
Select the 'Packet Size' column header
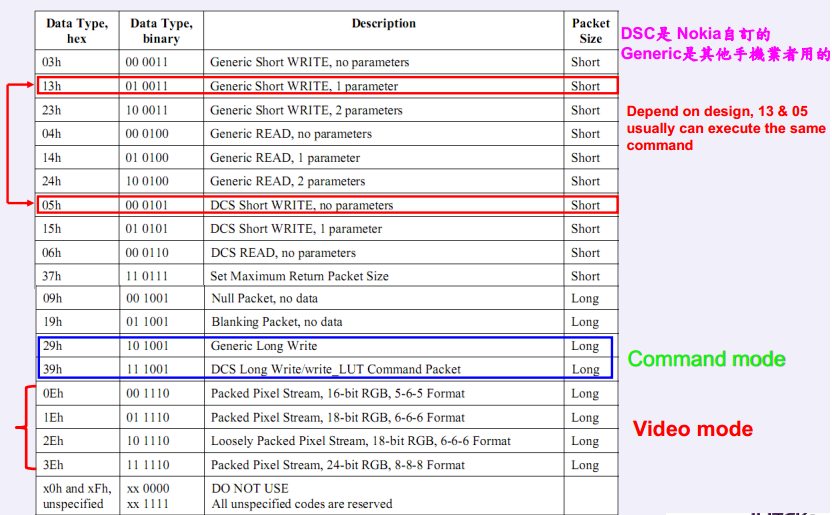click(591, 31)
